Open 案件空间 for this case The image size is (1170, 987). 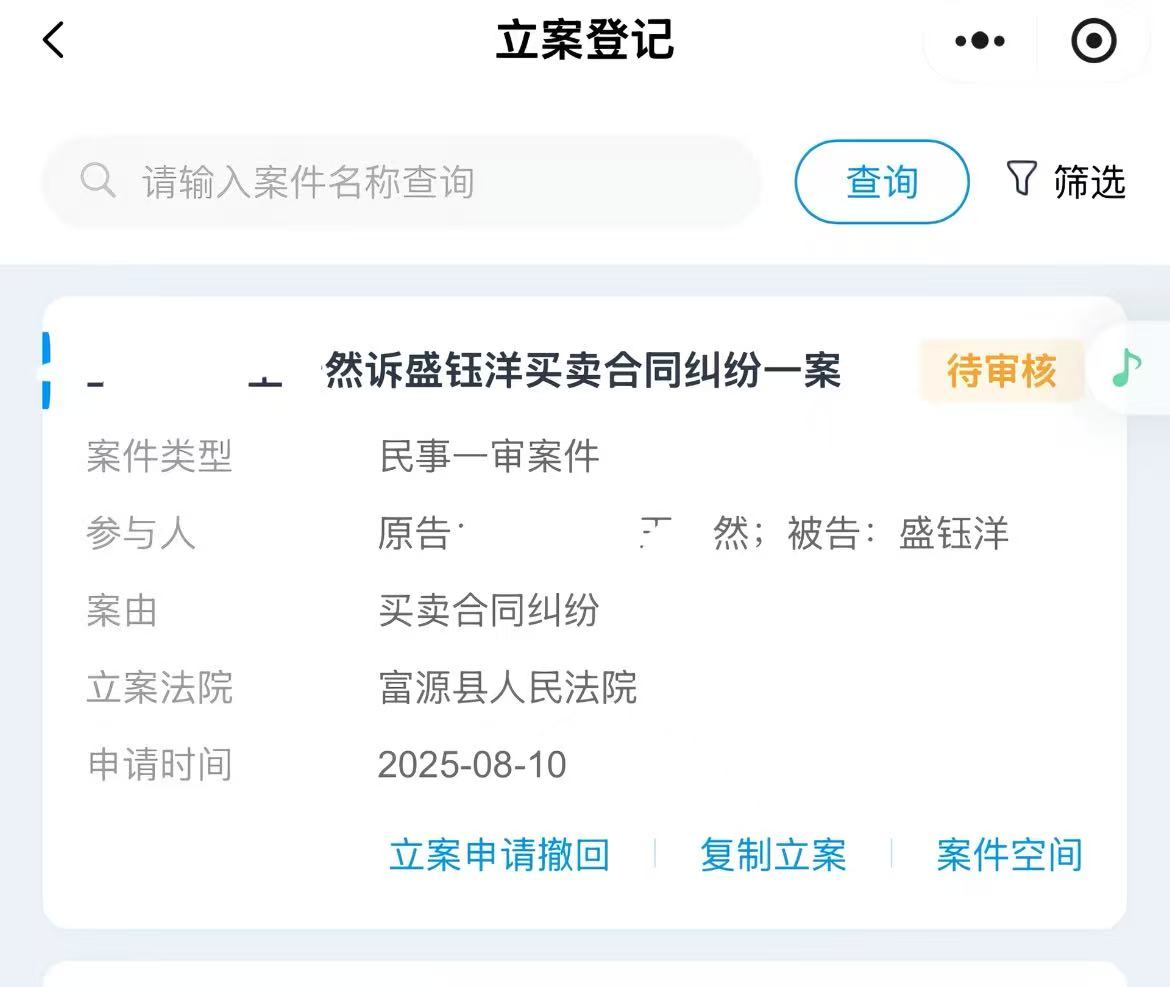pos(1009,855)
